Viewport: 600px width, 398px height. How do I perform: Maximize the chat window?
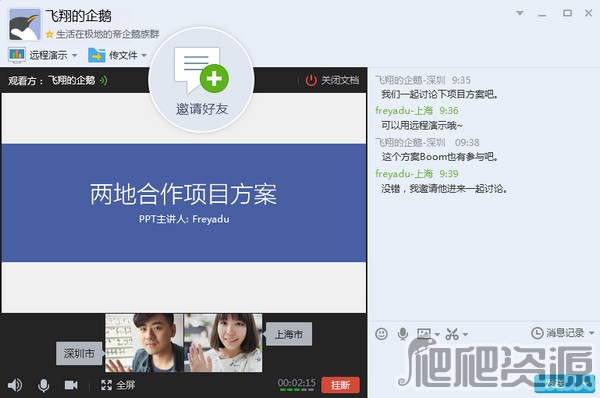567,13
